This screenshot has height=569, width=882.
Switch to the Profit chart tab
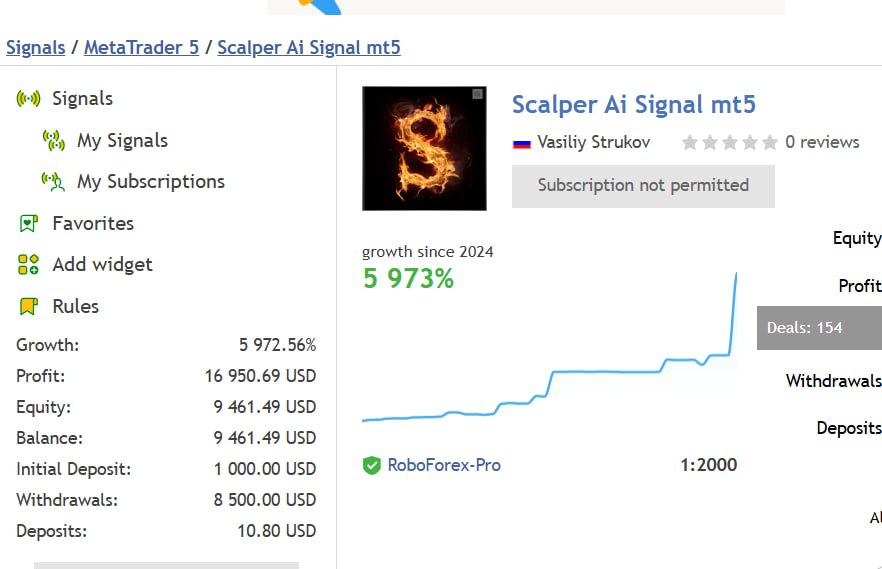859,286
